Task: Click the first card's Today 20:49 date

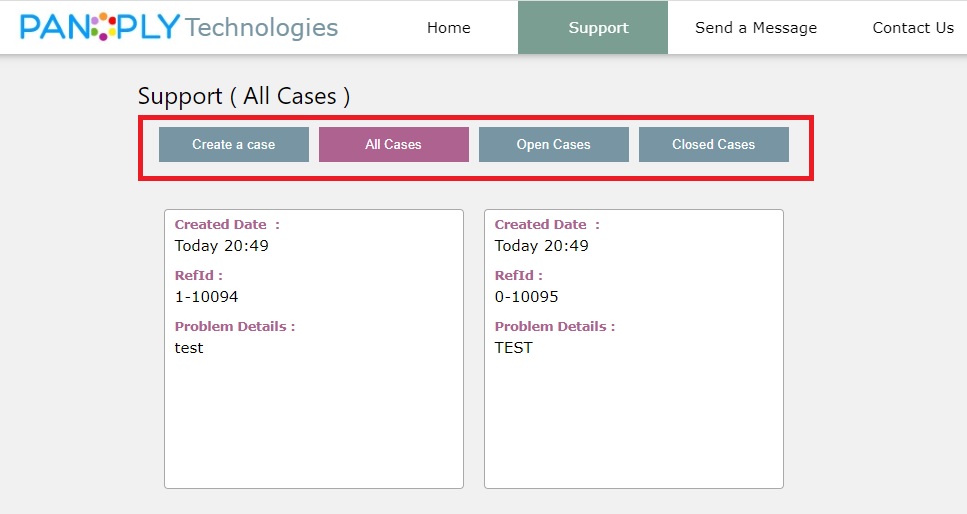Action: tap(221, 246)
